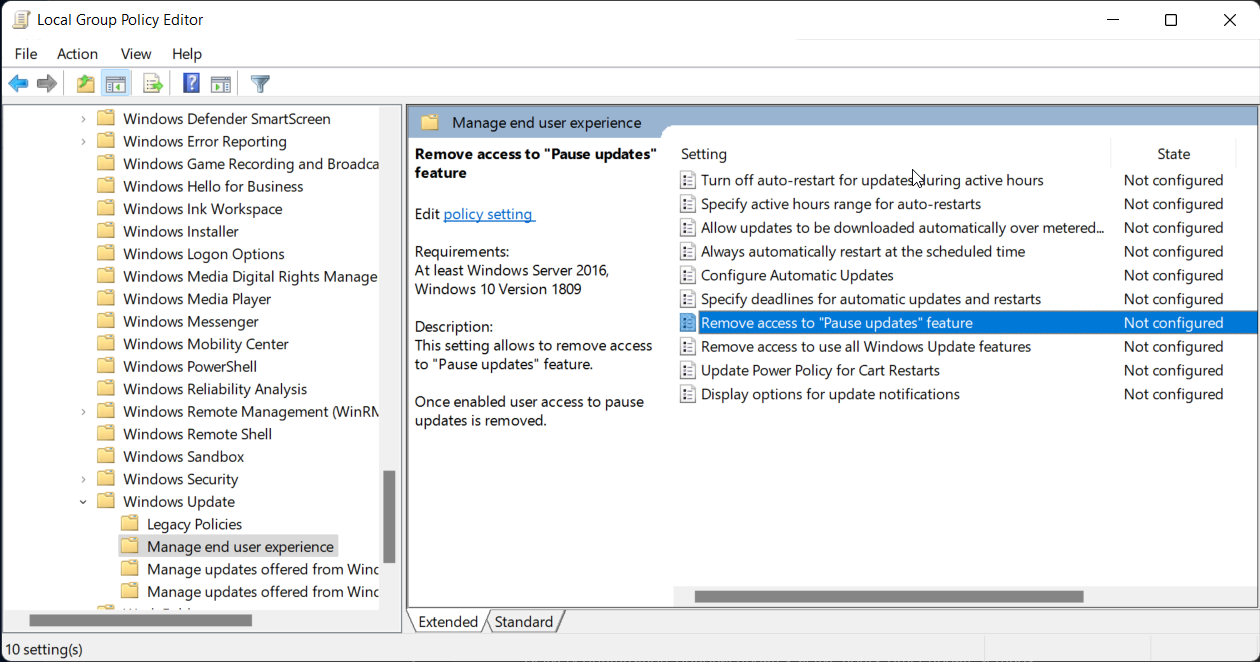
Task: Expand the Windows Security tree node
Action: tap(83, 478)
